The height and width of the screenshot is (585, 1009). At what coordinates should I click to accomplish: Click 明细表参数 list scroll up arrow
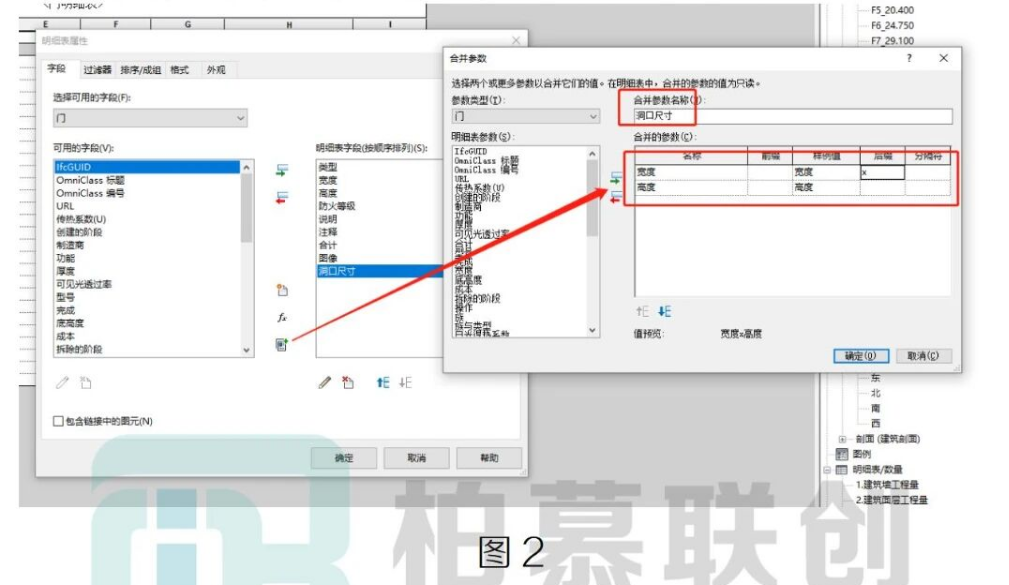click(592, 154)
